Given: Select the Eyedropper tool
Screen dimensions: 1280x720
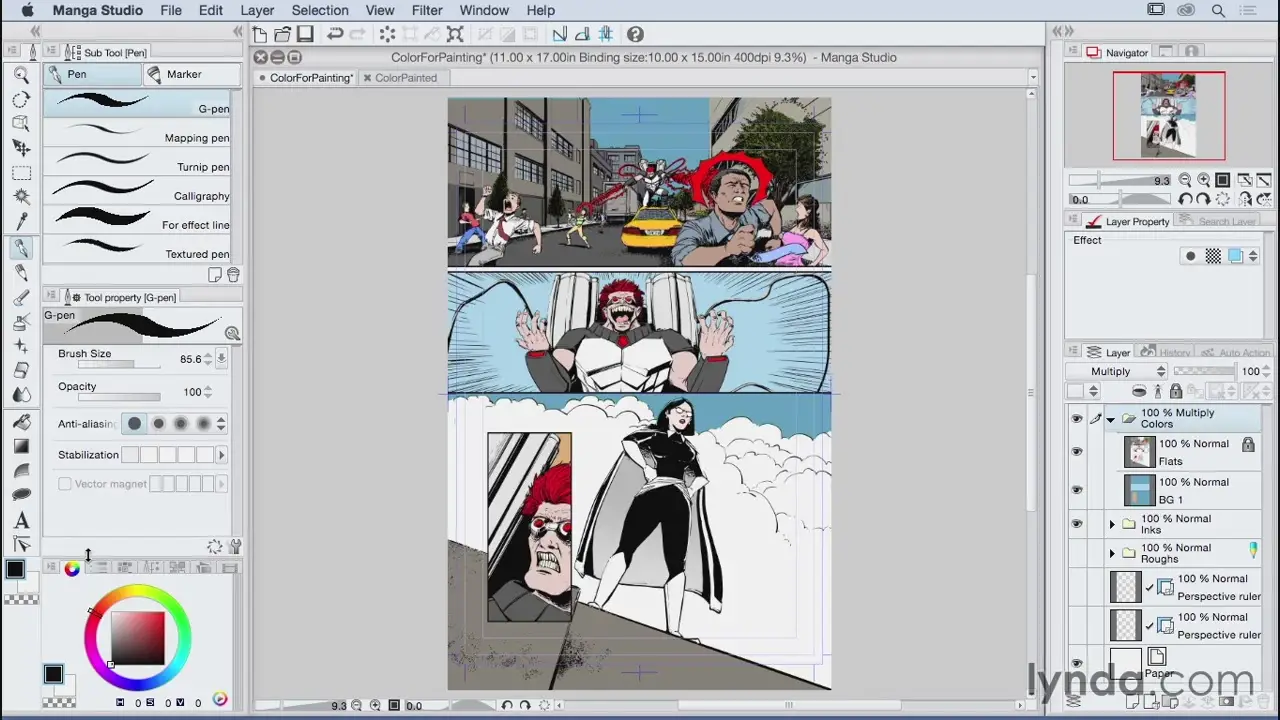Looking at the screenshot, I should (21, 221).
